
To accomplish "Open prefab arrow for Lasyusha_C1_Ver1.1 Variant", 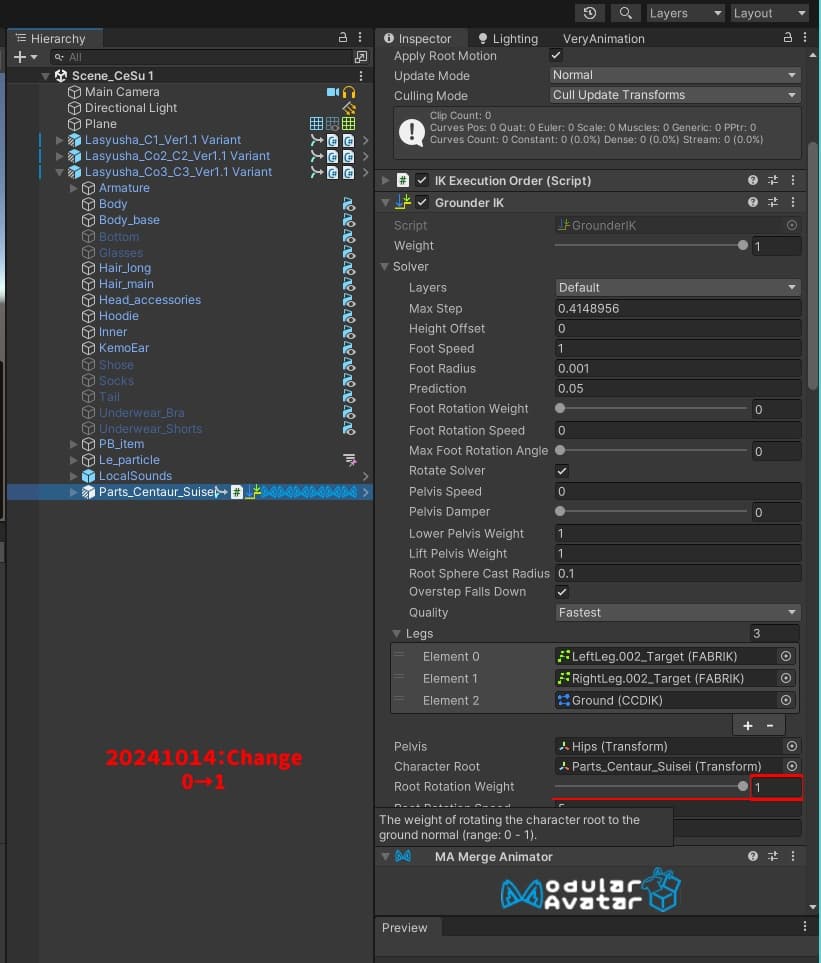I will (x=365, y=140).
